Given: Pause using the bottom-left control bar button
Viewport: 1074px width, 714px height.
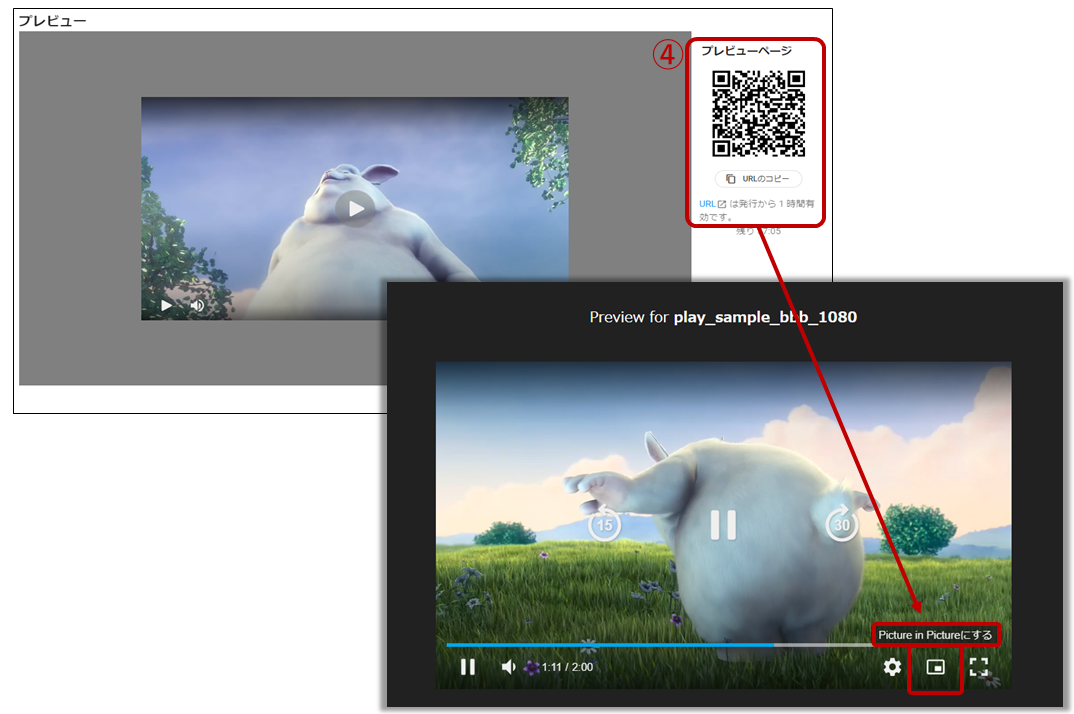Looking at the screenshot, I should tap(467, 667).
